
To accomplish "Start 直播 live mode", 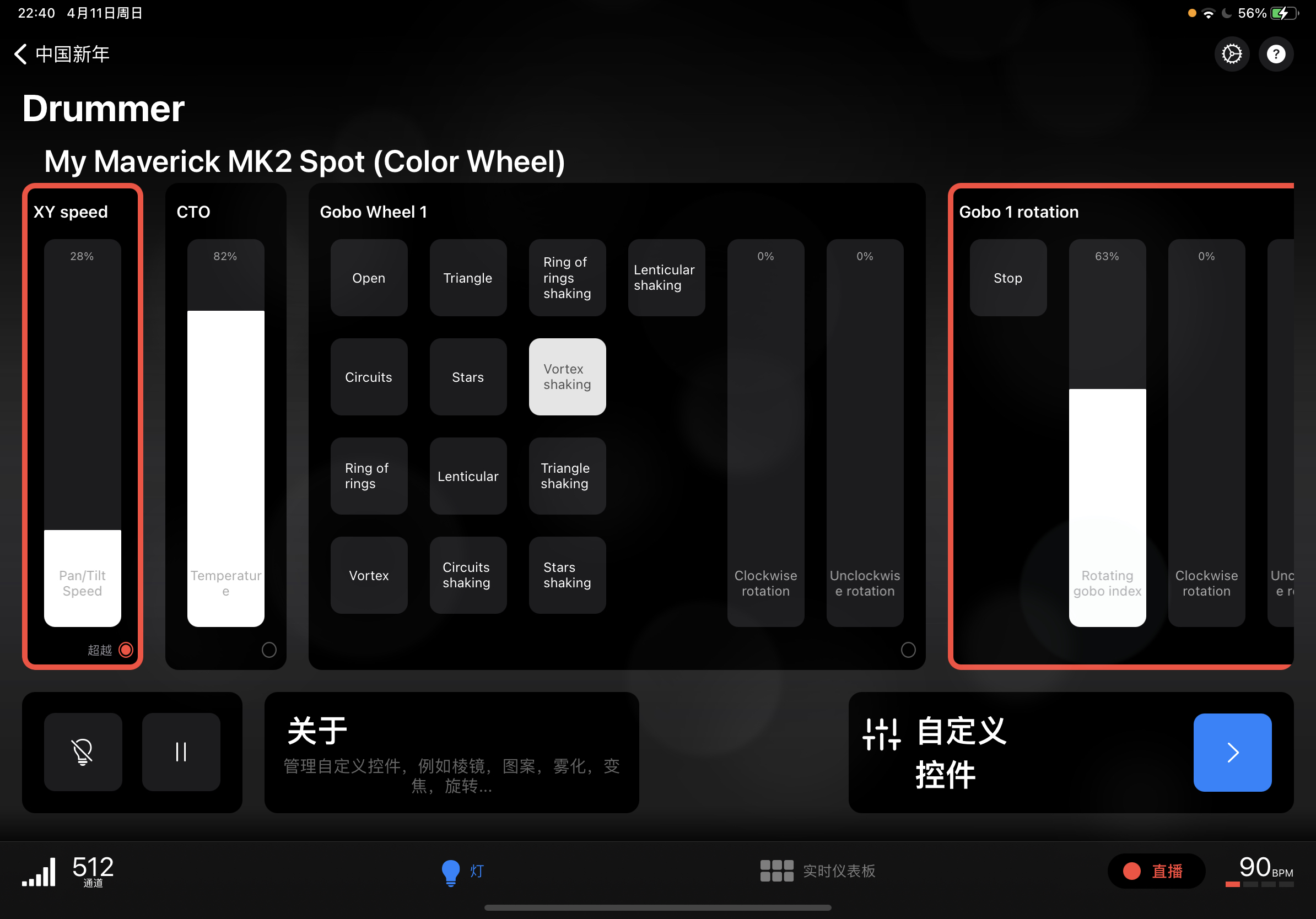I will pyautogui.click(x=1156, y=871).
